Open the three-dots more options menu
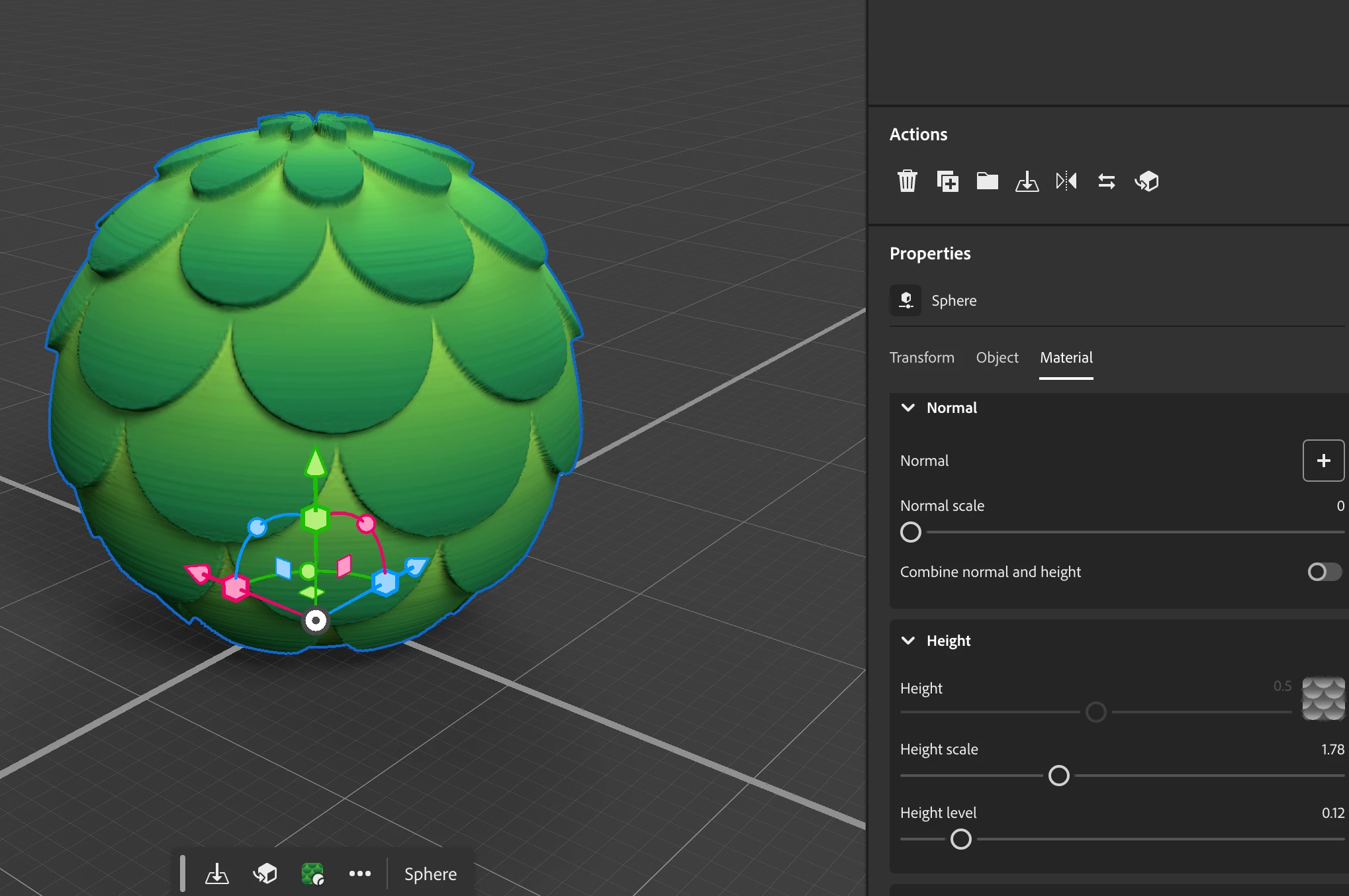The height and width of the screenshot is (896, 1349). [359, 874]
